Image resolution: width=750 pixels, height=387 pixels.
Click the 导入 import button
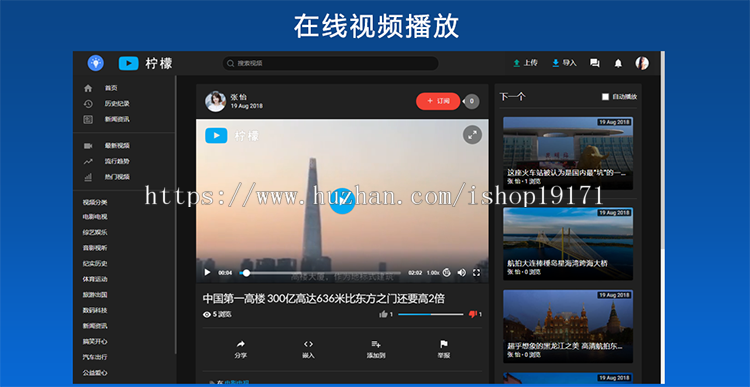point(564,63)
